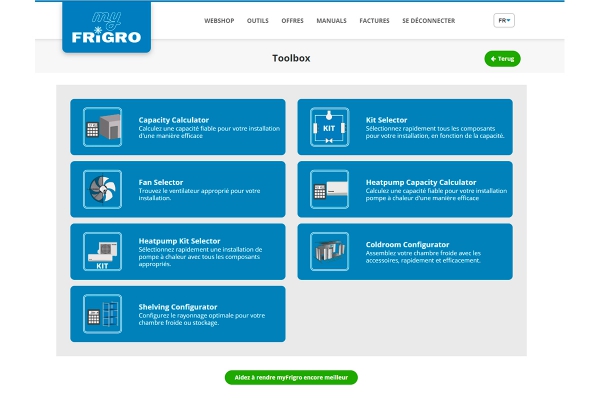Click the Shelving Configurator shelf icon
This screenshot has width=600, height=400.
103,314
